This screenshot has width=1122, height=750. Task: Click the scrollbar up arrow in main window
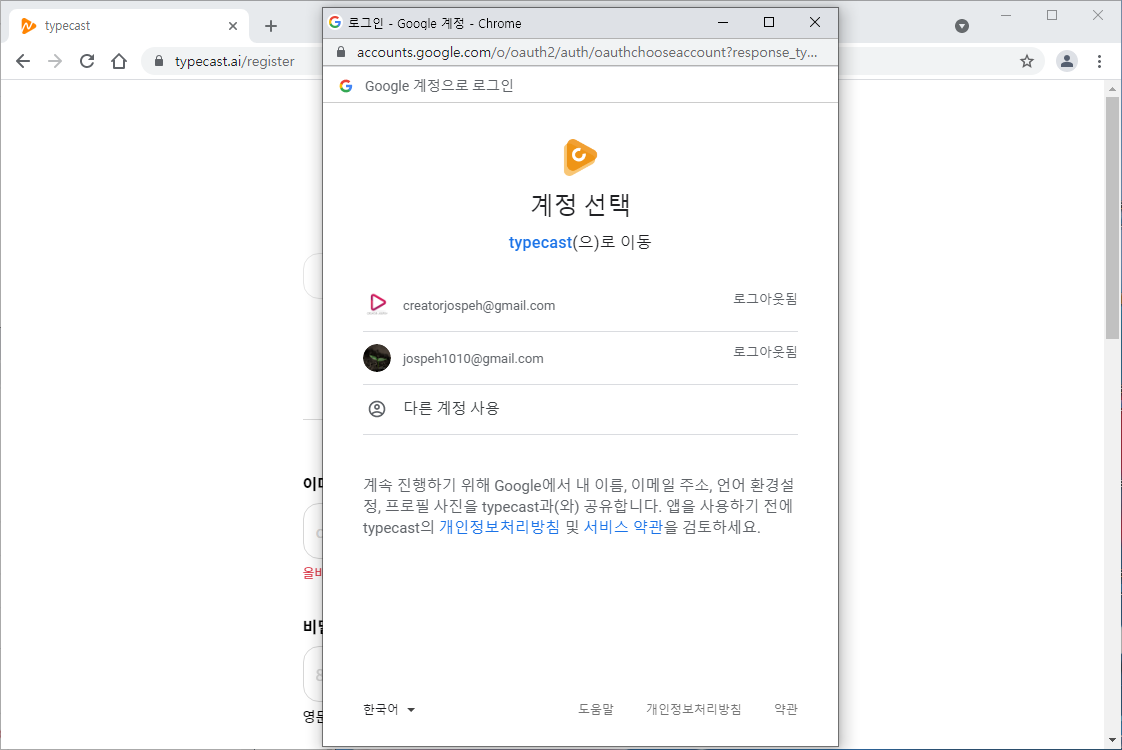1112,89
